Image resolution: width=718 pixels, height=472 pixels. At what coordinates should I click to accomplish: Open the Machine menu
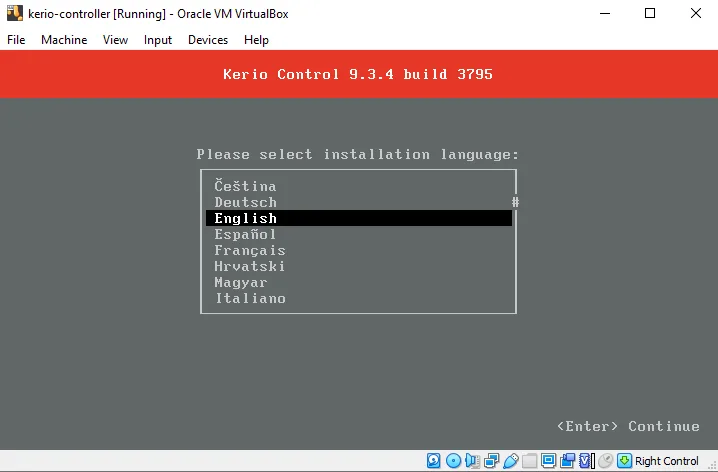coord(64,40)
